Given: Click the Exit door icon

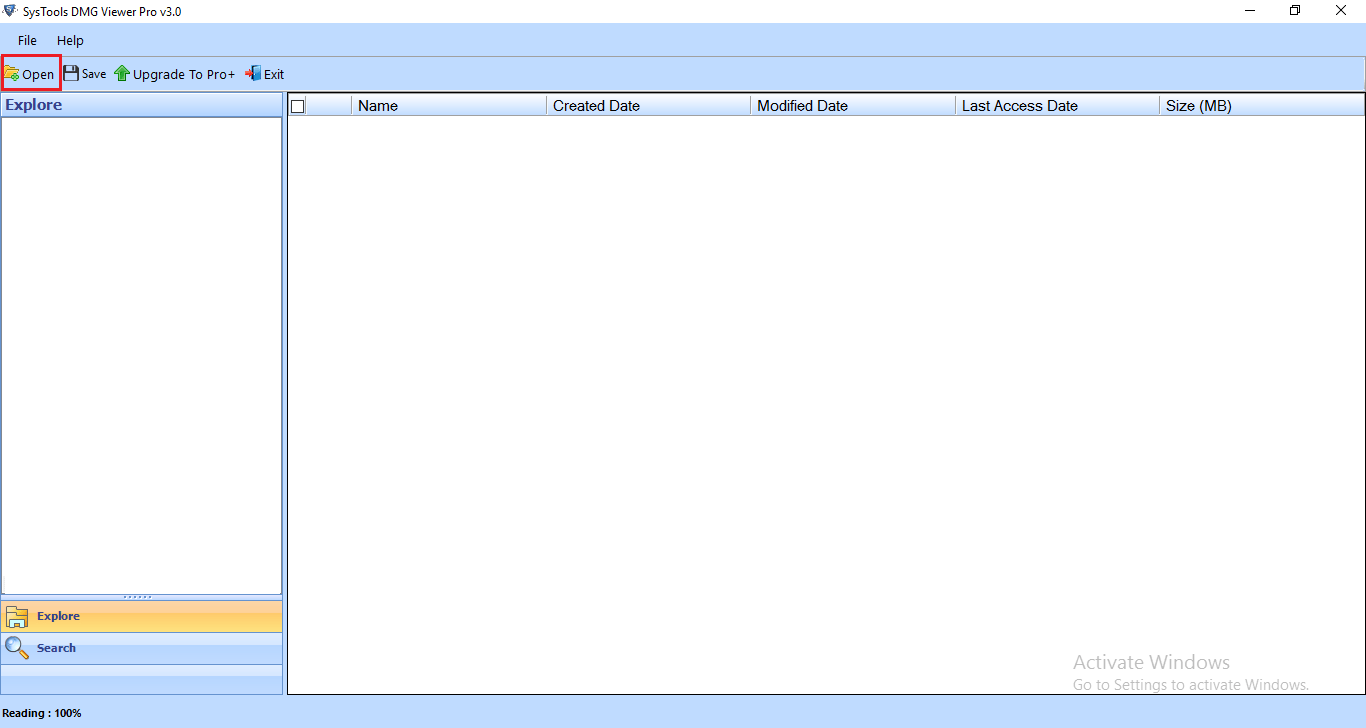Looking at the screenshot, I should click(253, 73).
